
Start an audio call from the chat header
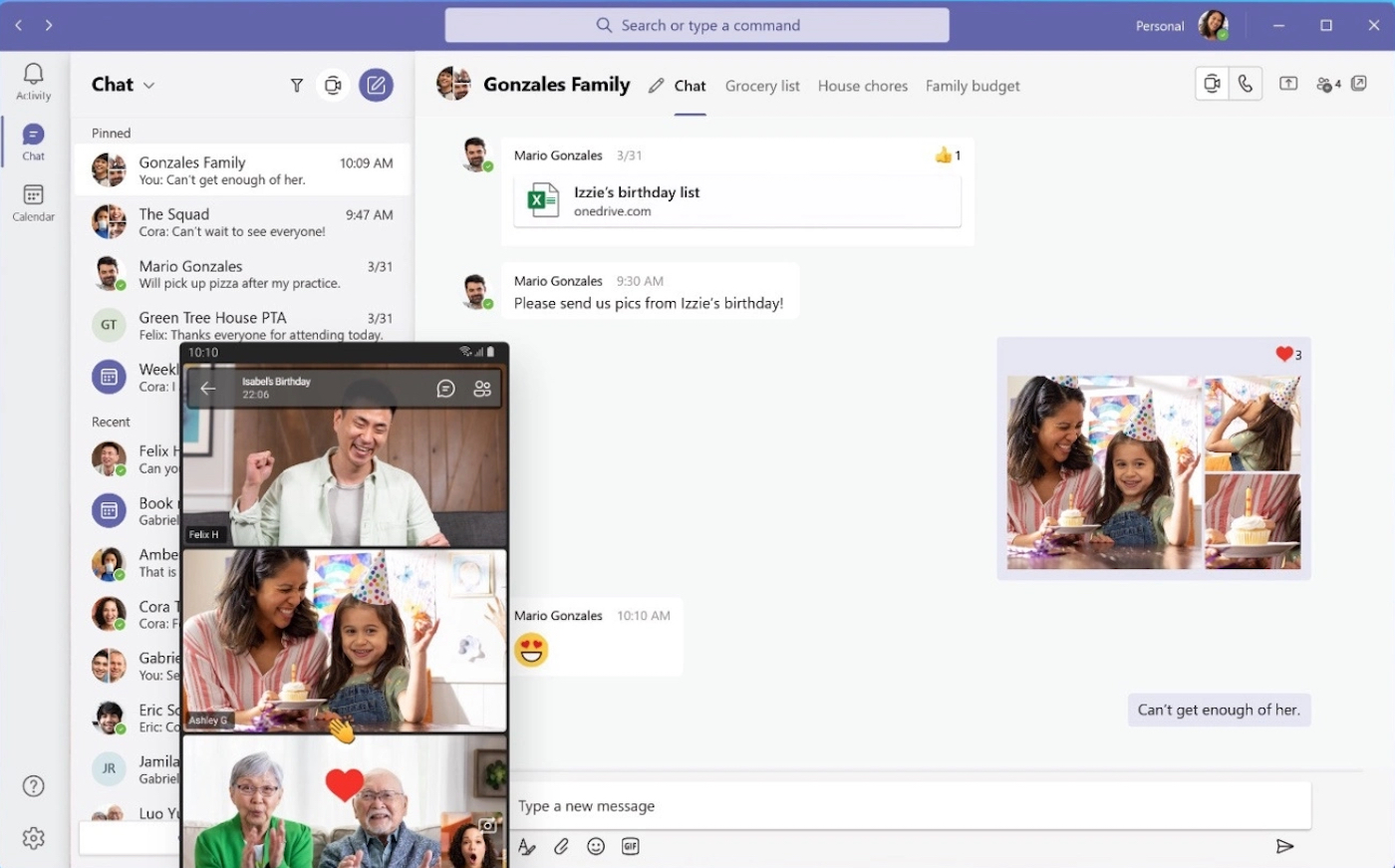click(1245, 84)
